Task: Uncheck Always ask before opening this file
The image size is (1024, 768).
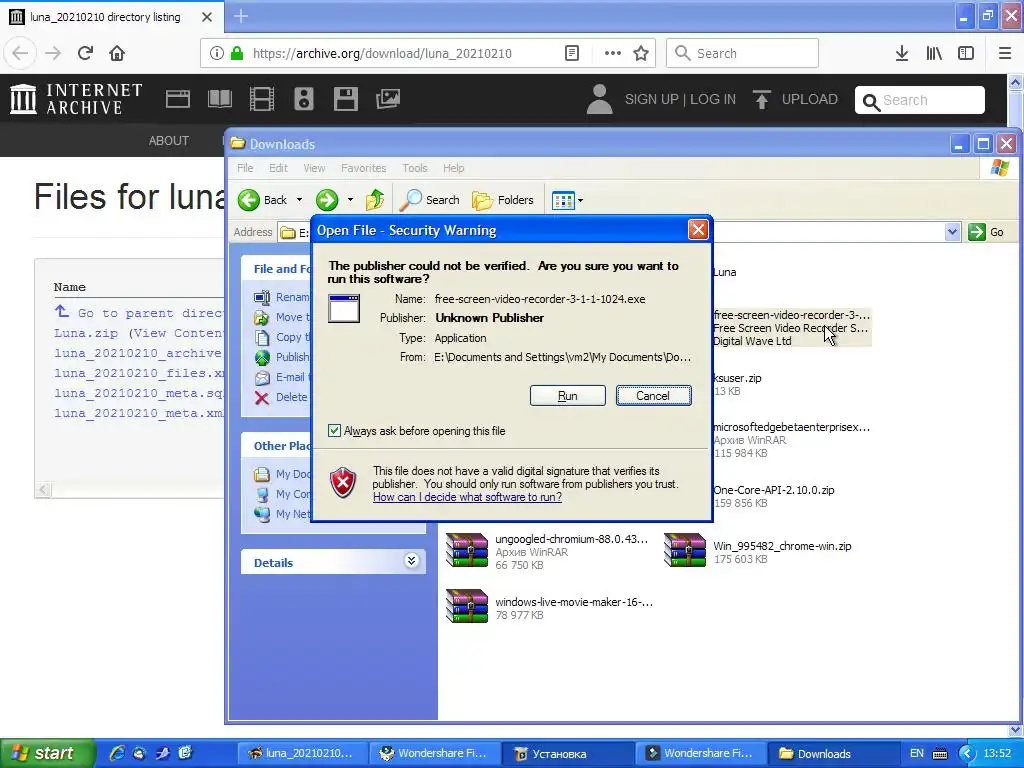Action: coord(334,431)
